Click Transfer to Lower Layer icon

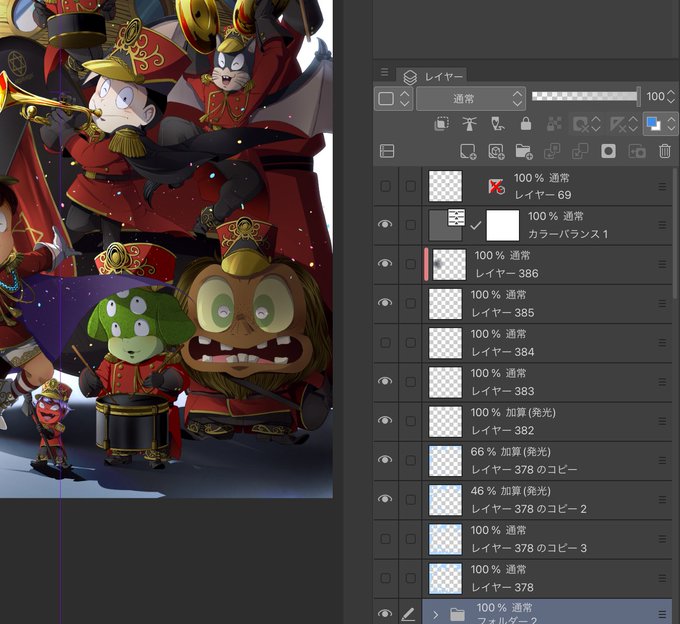click(552, 151)
